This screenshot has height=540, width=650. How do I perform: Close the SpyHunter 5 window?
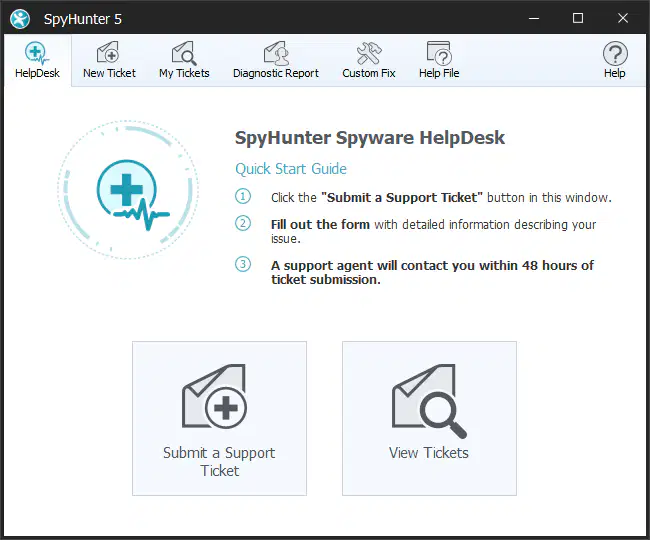[x=623, y=18]
